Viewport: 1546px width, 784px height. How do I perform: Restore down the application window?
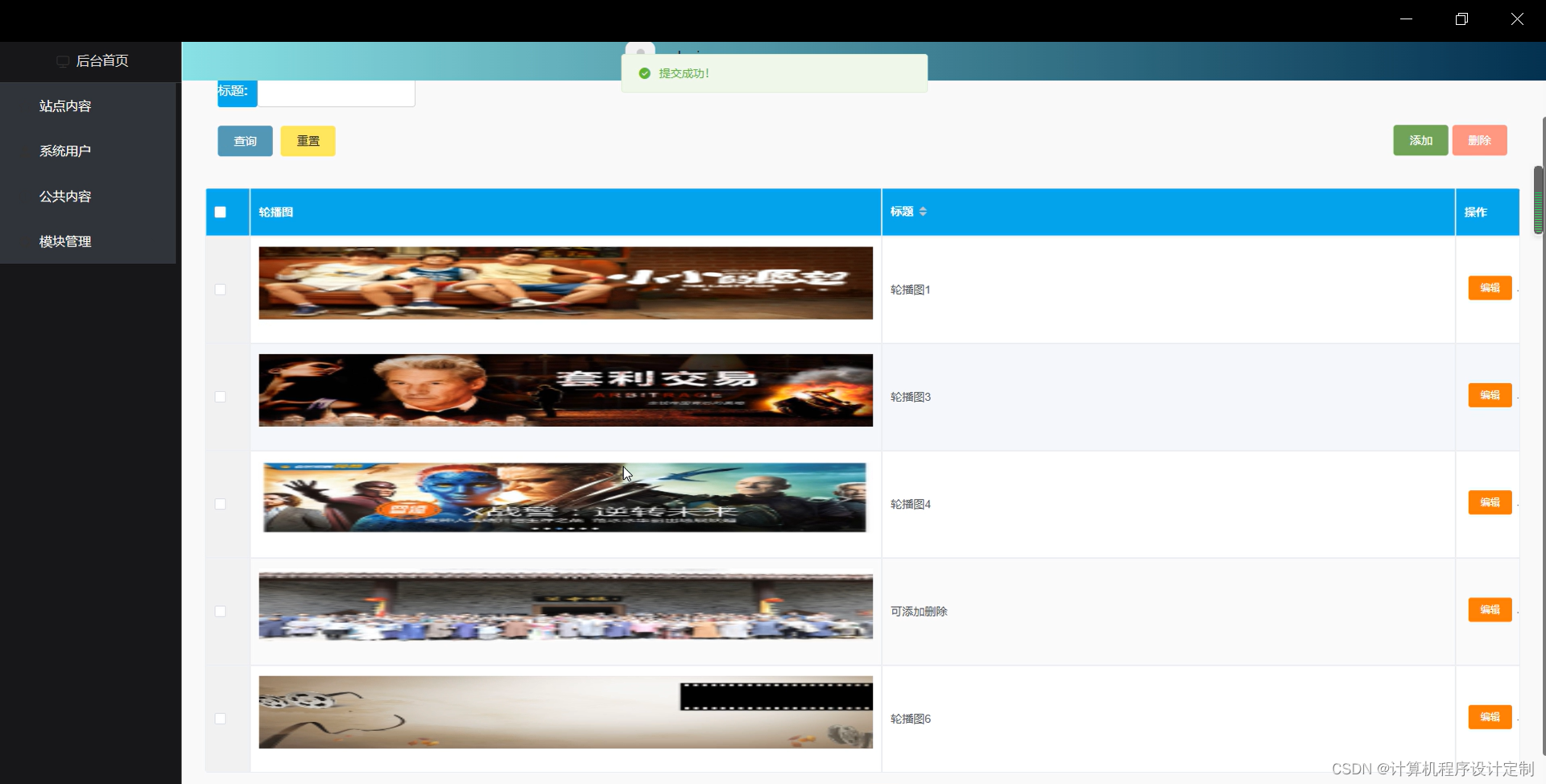(1461, 19)
